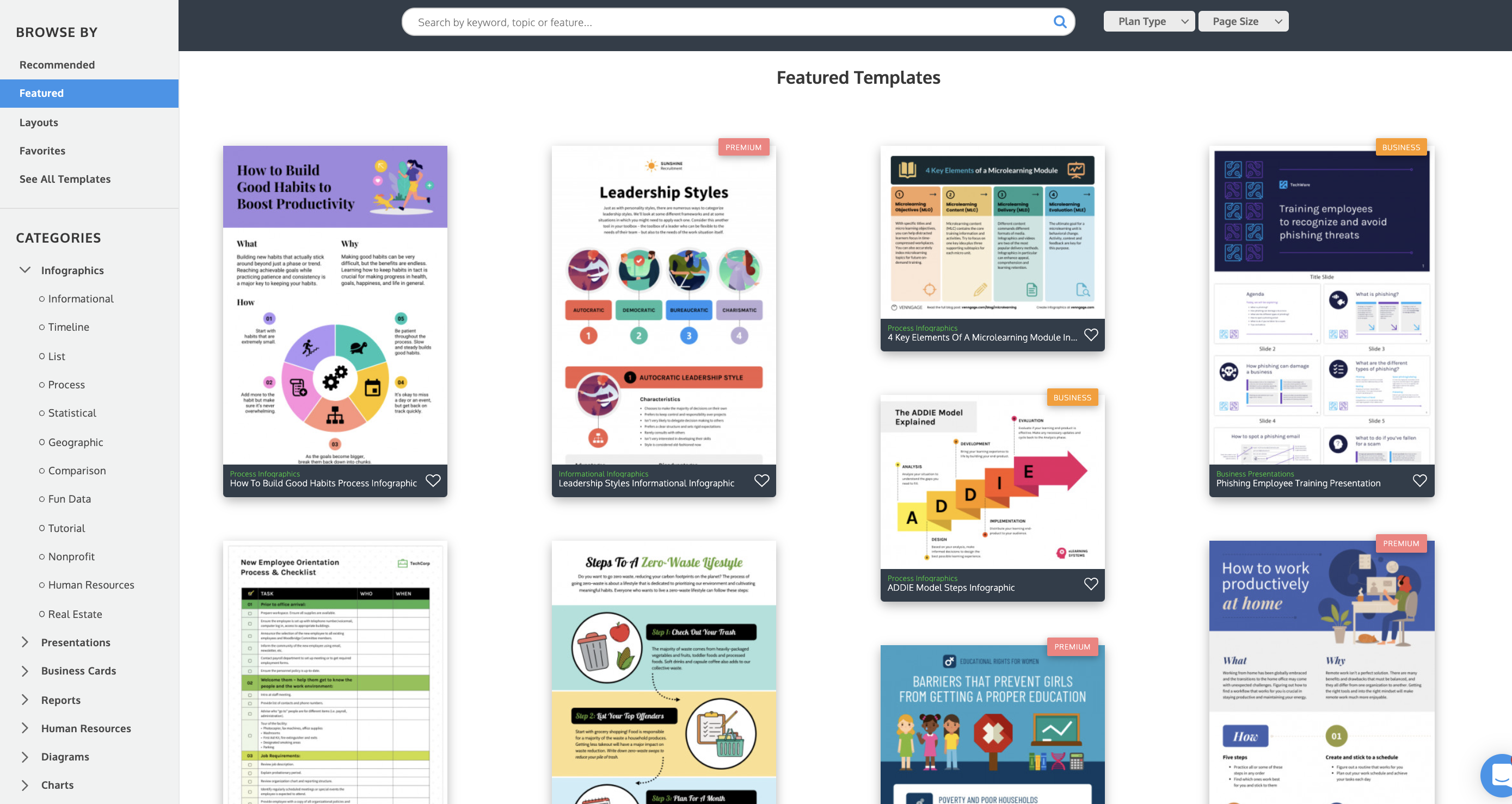
Task: Select the Process subcategory under Infographics
Action: (x=66, y=384)
